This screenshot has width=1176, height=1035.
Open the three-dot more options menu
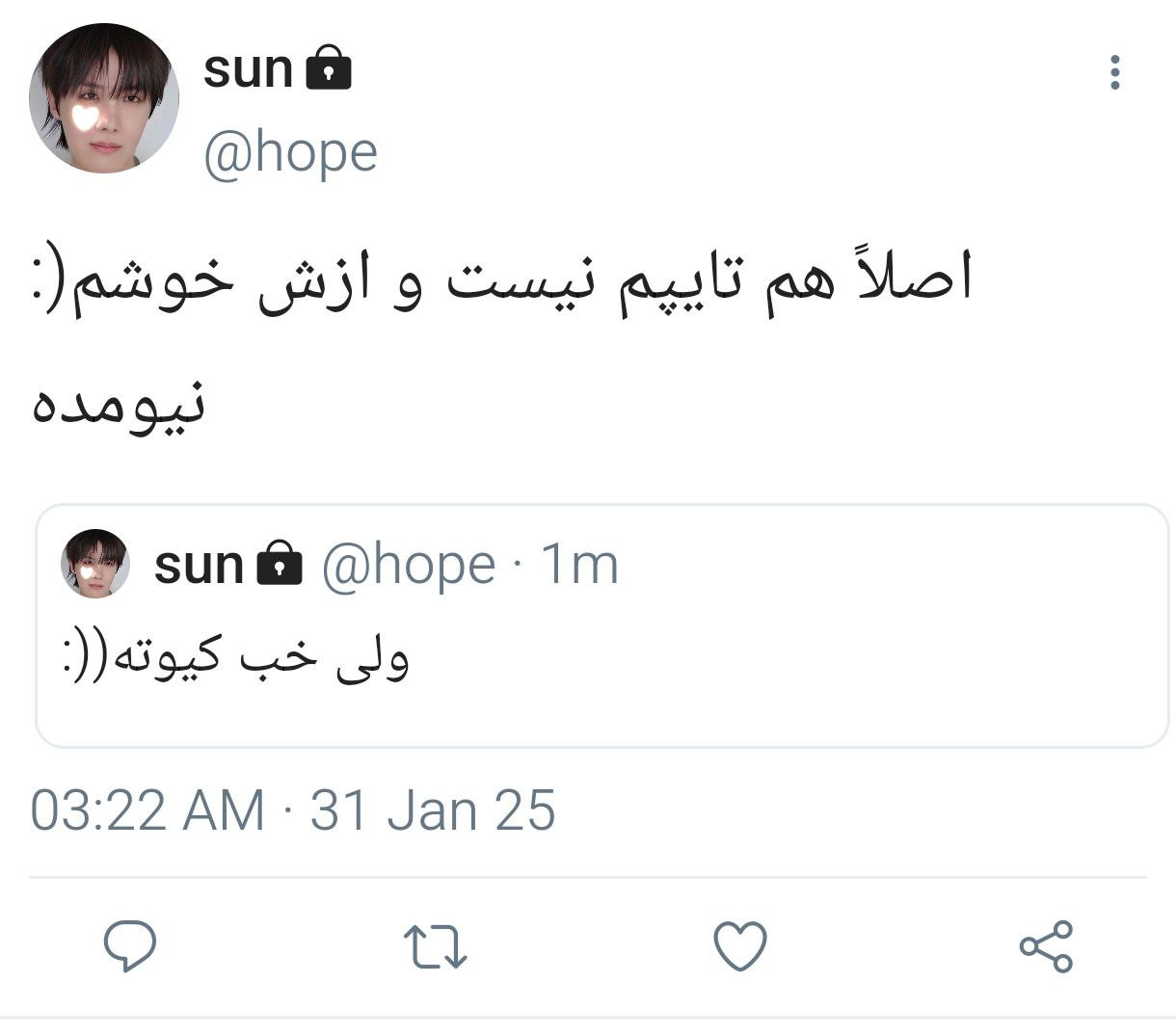1115,72
